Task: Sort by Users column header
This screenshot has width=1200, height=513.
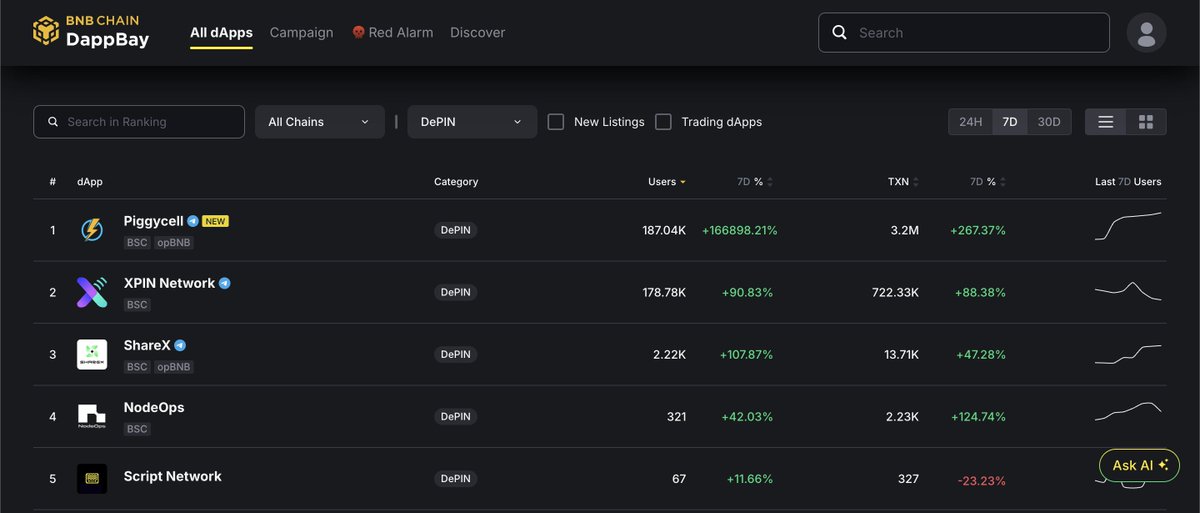Action: pyautogui.click(x=666, y=182)
